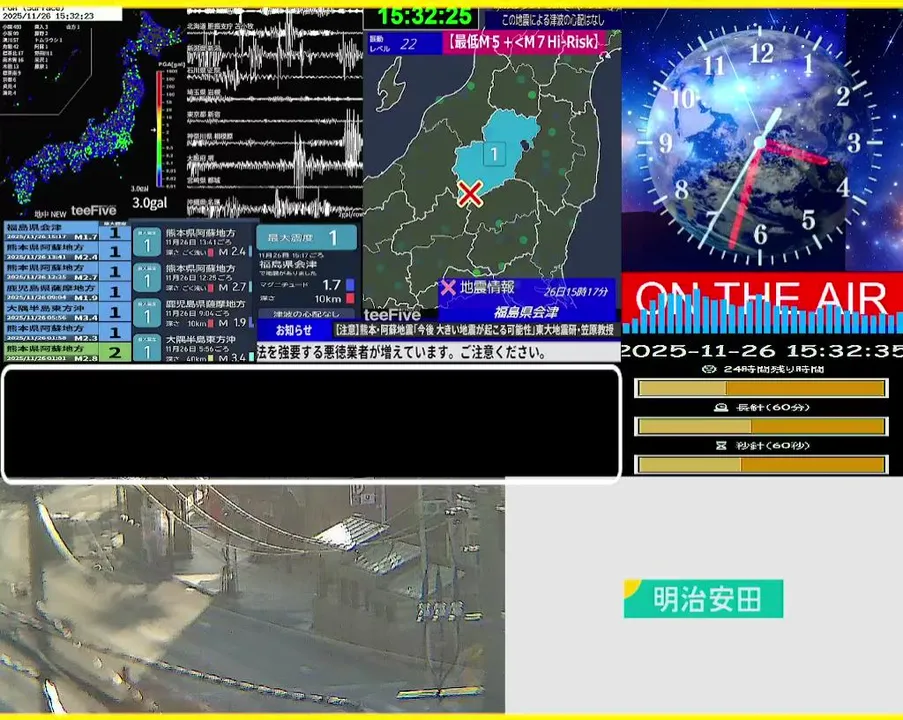Click the 26日15時17分 time in the banner

click(x=575, y=291)
